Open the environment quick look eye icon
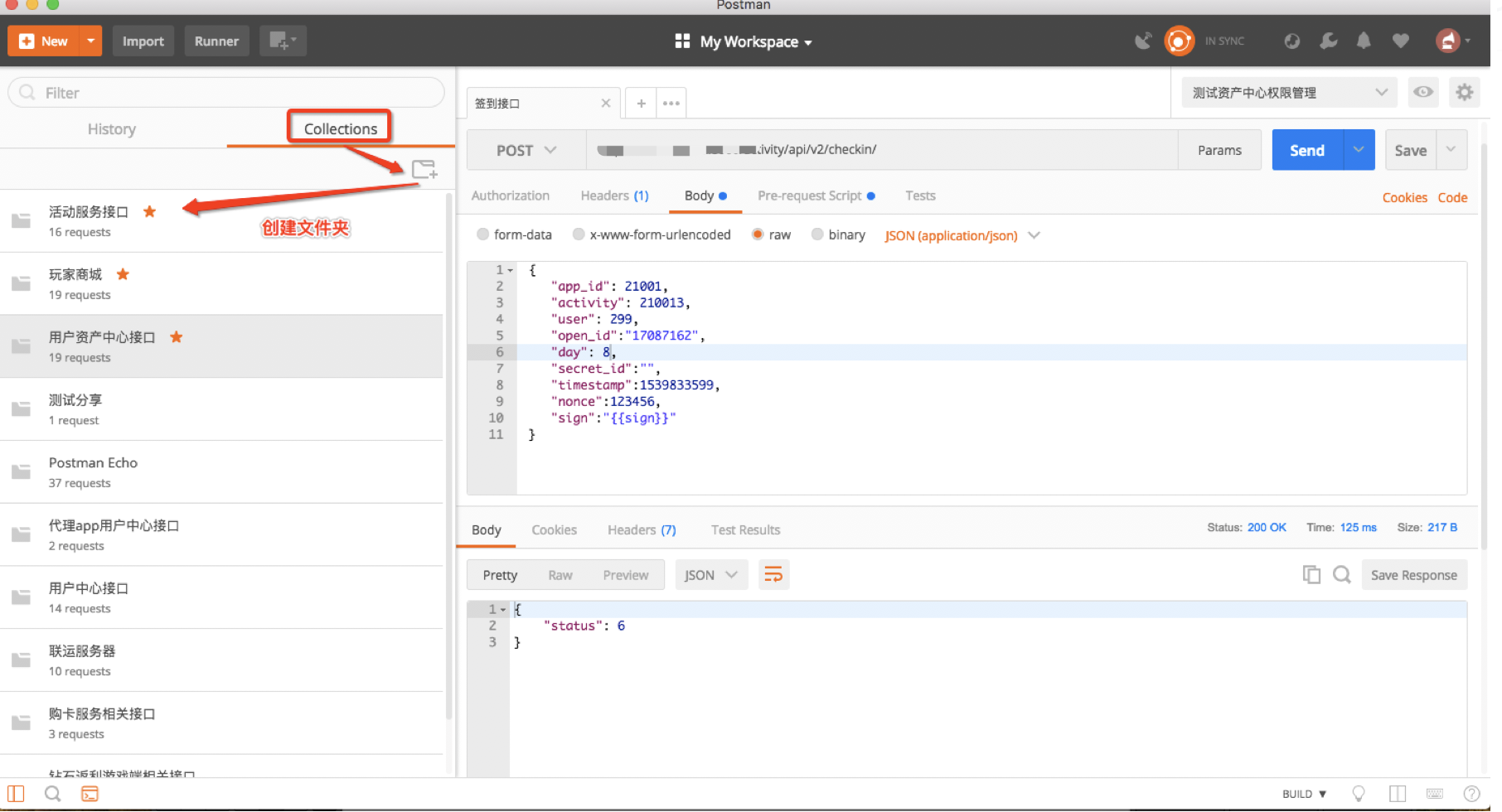Viewport: 1502px width, 812px height. click(1423, 92)
